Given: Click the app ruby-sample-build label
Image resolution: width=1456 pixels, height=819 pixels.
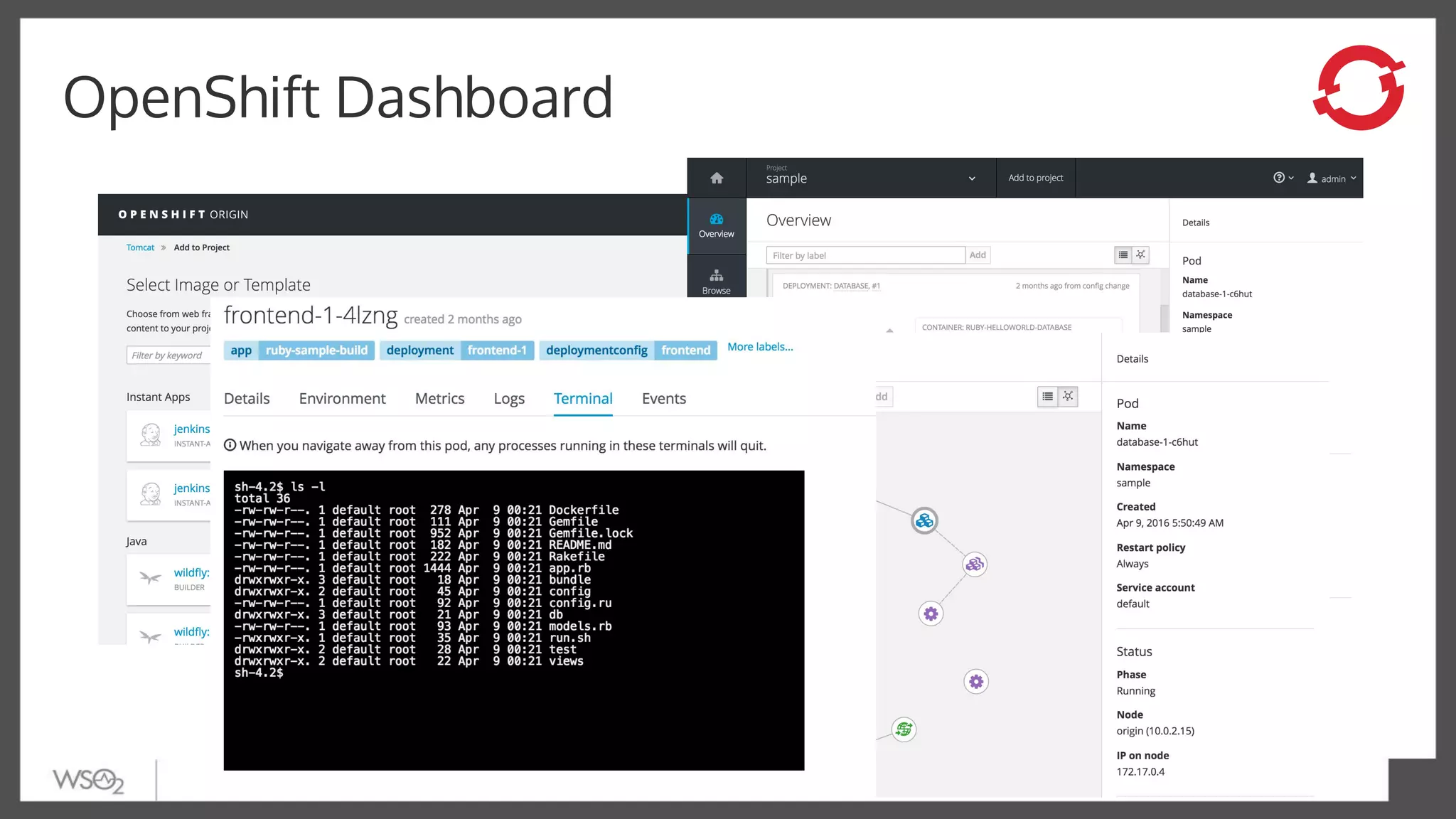Looking at the screenshot, I should pyautogui.click(x=299, y=350).
